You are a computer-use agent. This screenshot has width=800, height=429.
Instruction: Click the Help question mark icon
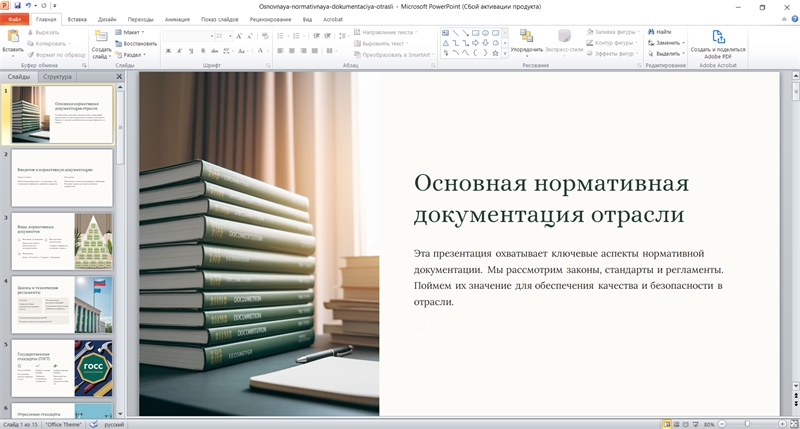(x=794, y=19)
